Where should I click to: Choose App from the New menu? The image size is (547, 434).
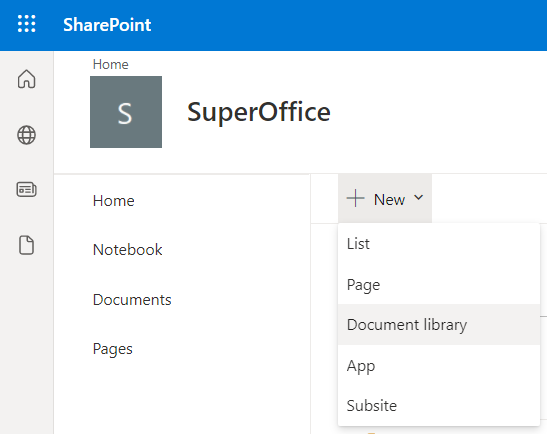point(439,365)
